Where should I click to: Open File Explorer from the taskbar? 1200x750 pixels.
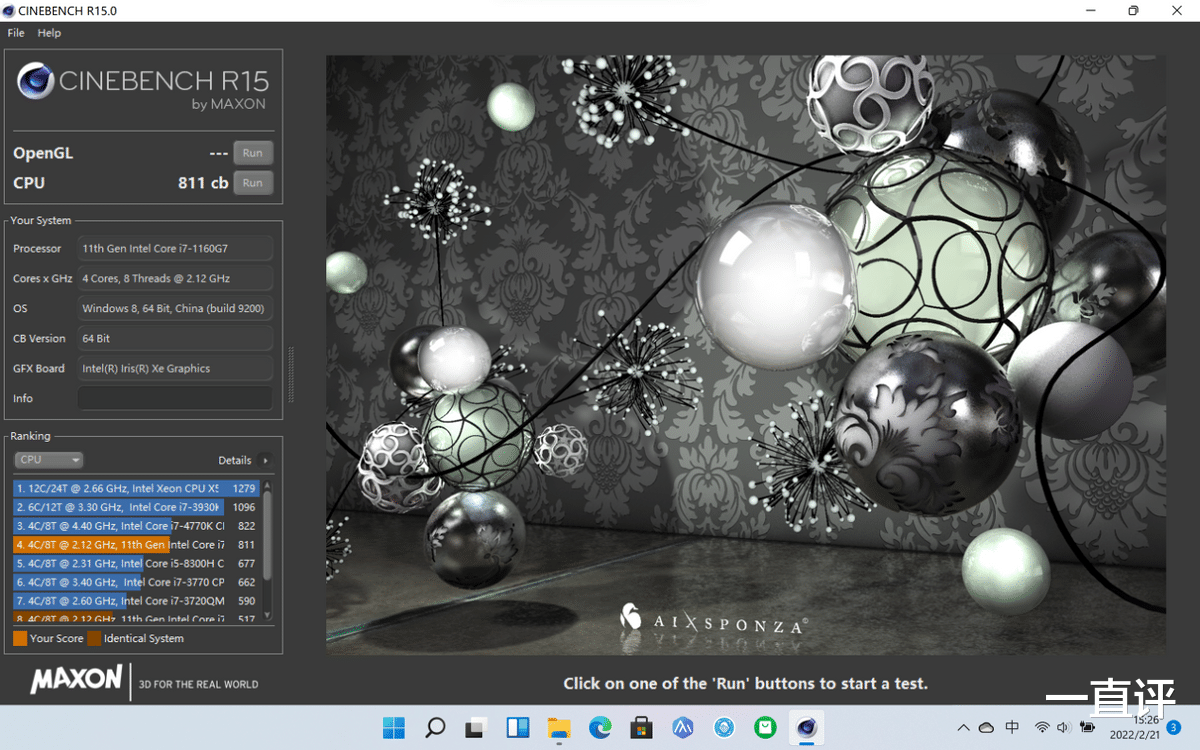[558, 727]
